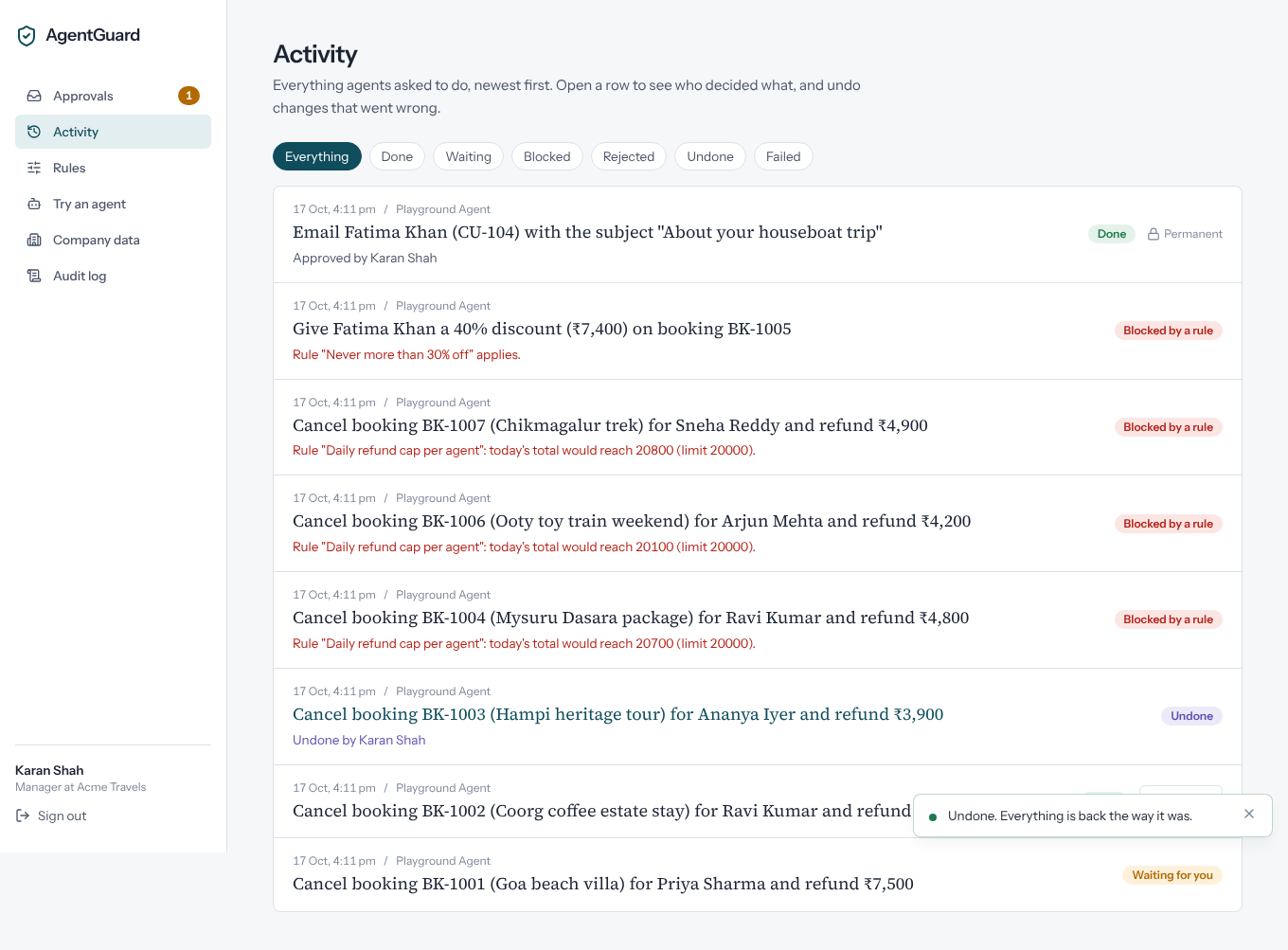The image size is (1288, 950).
Task: Click the purple Undone status badge
Action: point(1191,716)
